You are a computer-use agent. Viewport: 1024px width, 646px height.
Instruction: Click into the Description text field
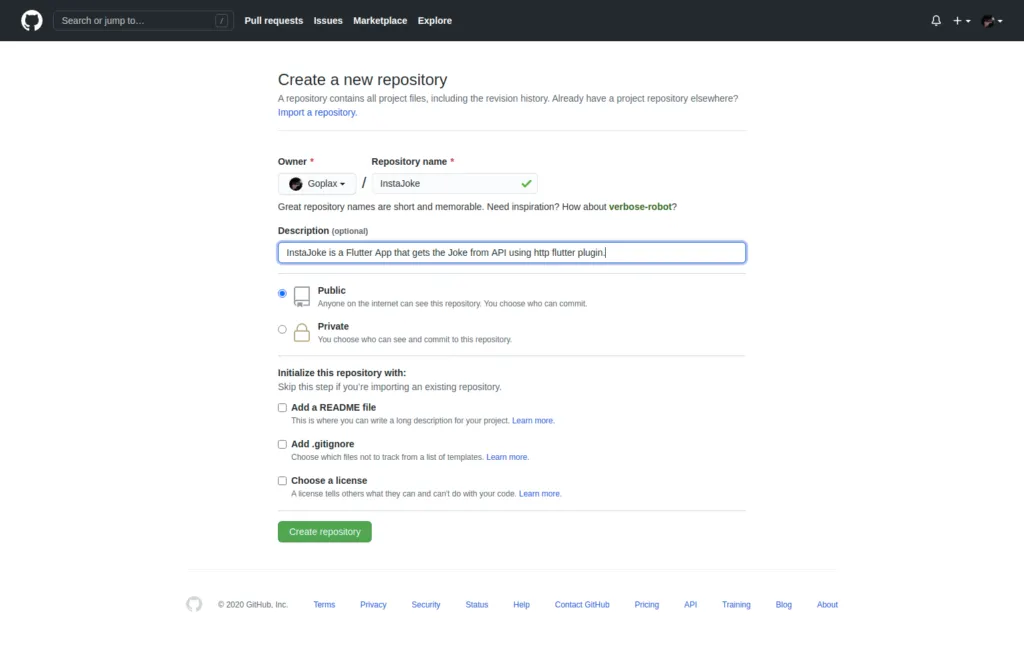tap(512, 253)
